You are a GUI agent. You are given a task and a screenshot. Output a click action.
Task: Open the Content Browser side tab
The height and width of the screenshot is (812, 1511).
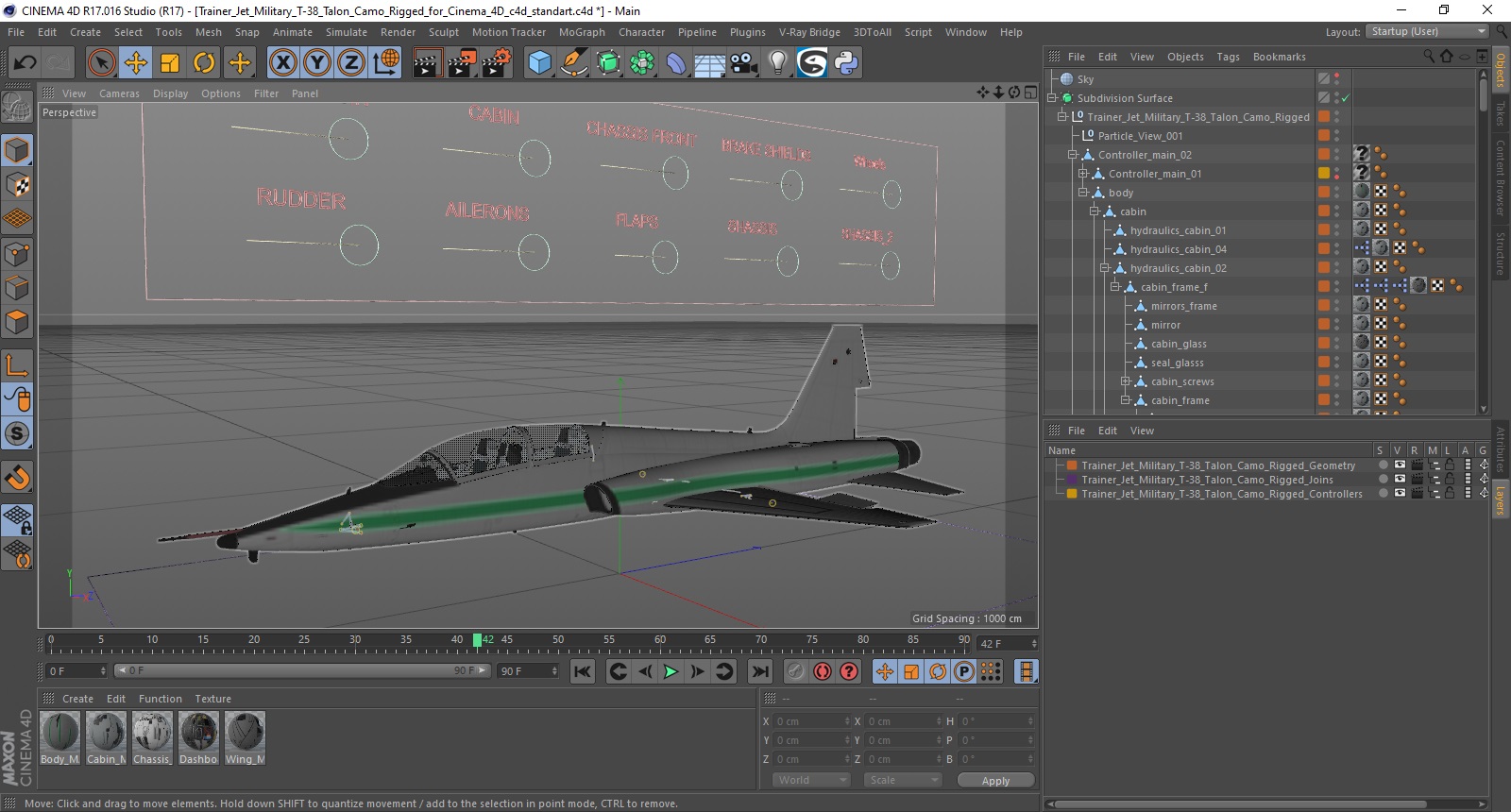tap(1500, 178)
